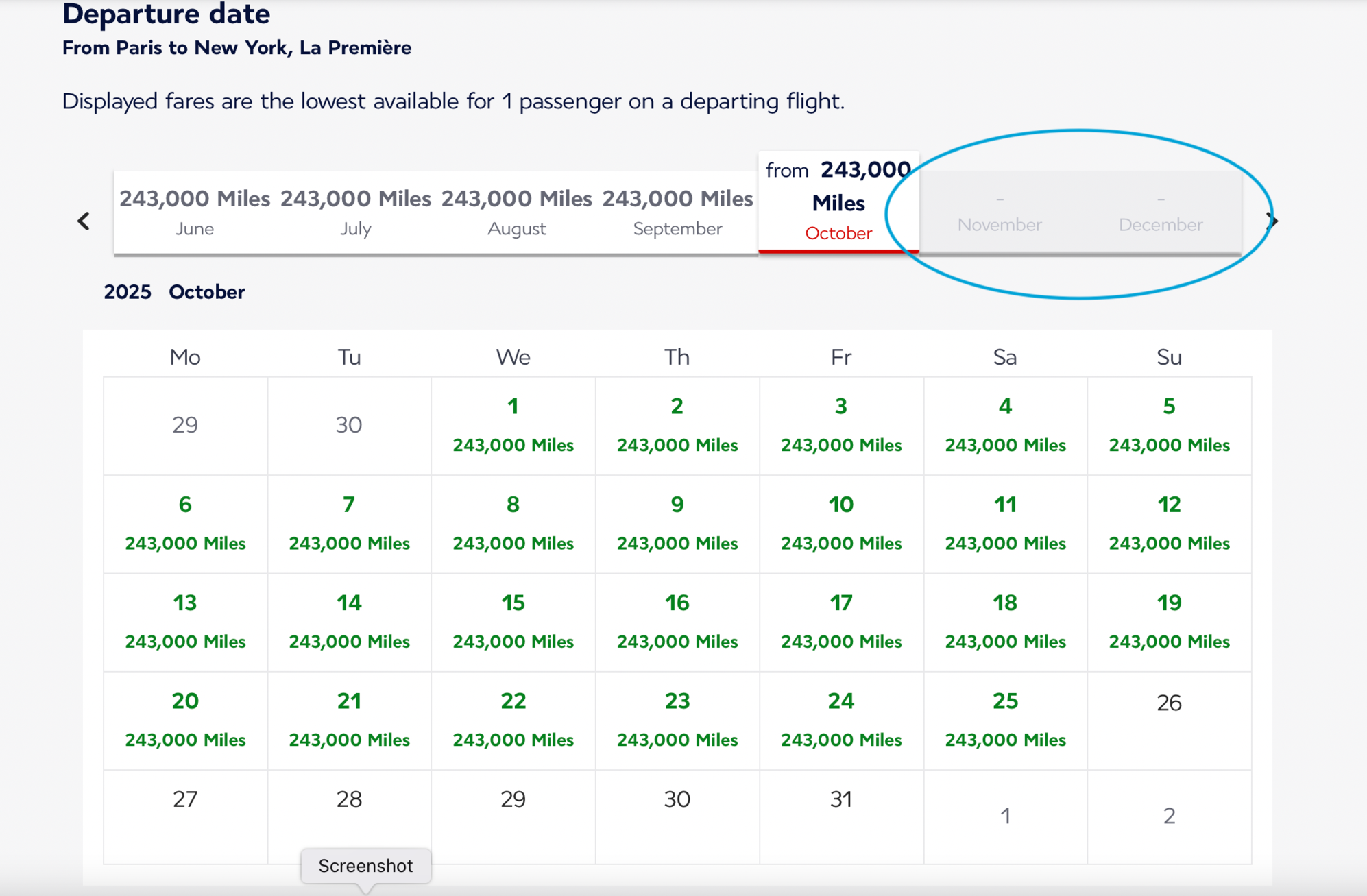Choose October 1 departure date
Screen dimensions: 1367x896
click(513, 425)
